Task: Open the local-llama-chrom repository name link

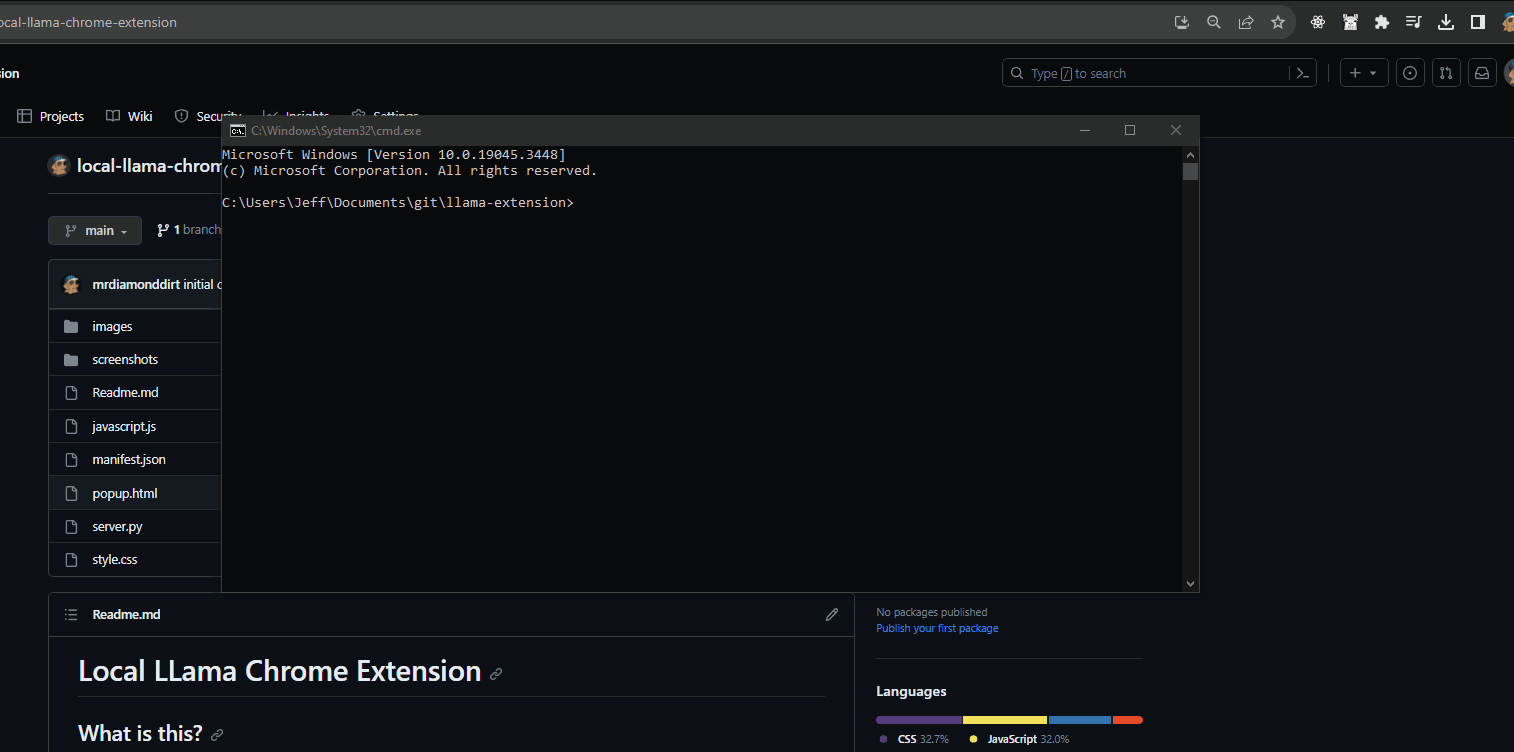Action: coord(149,165)
